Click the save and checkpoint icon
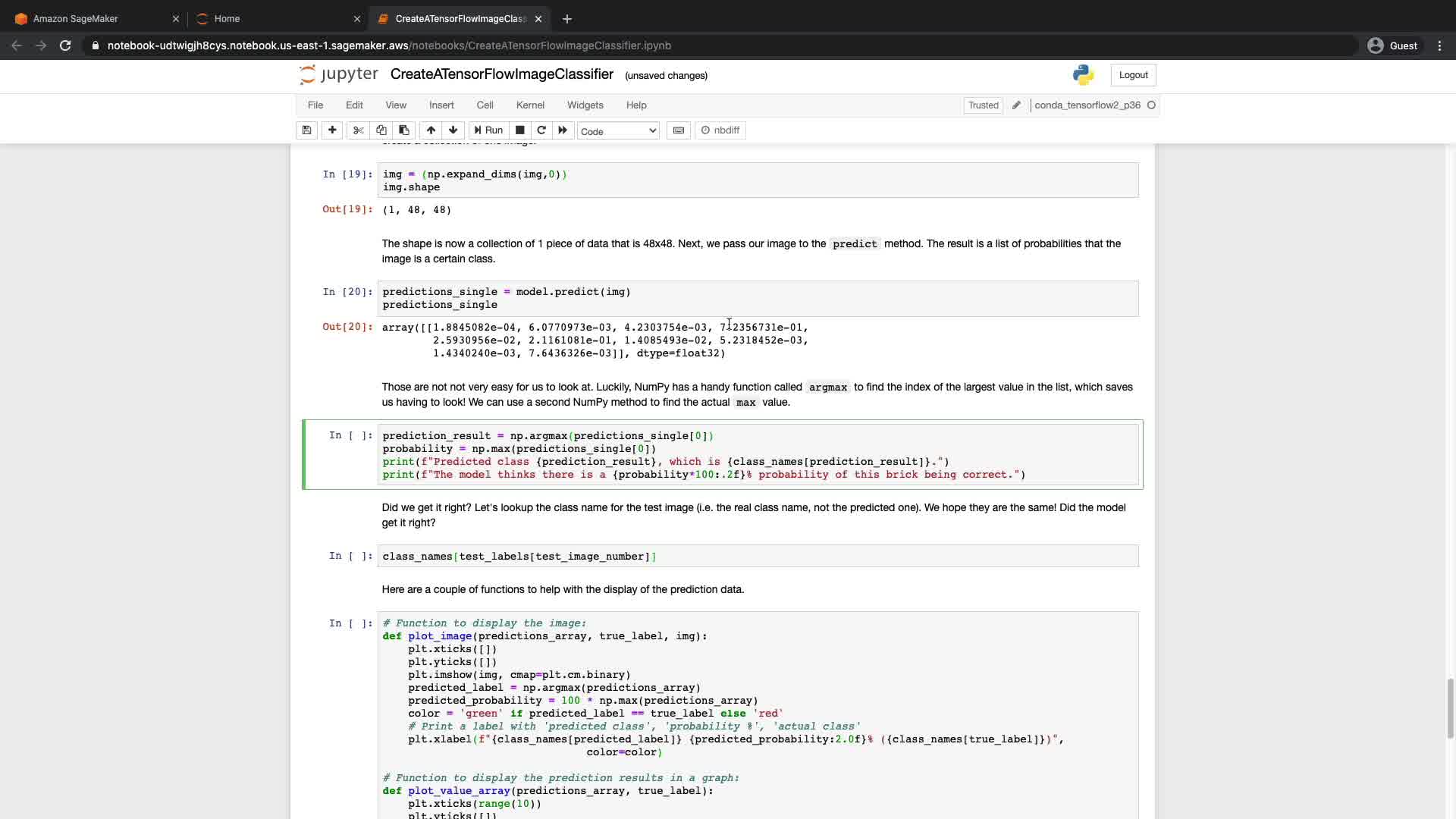Image resolution: width=1456 pixels, height=819 pixels. click(x=306, y=130)
